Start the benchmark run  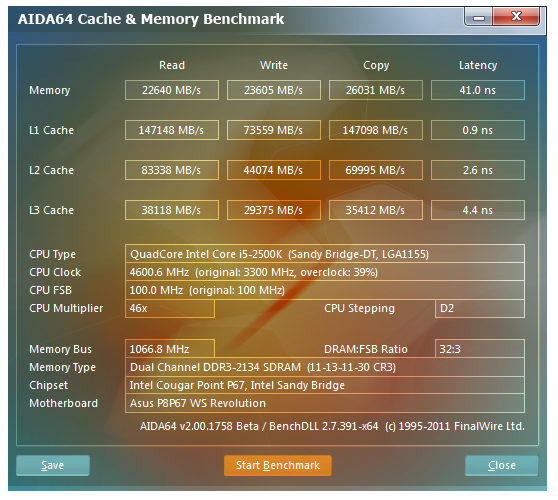click(x=278, y=465)
